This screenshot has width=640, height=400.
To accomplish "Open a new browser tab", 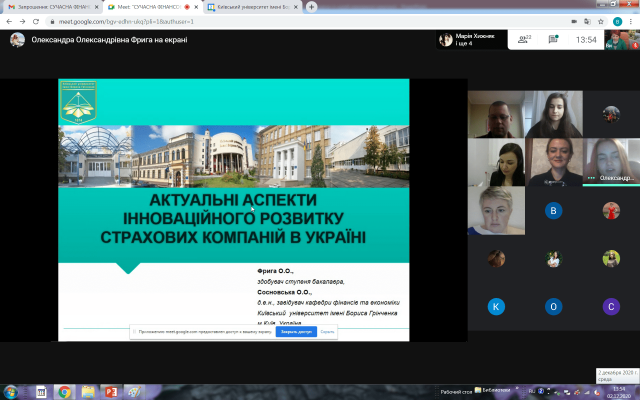I will (x=312, y=6).
